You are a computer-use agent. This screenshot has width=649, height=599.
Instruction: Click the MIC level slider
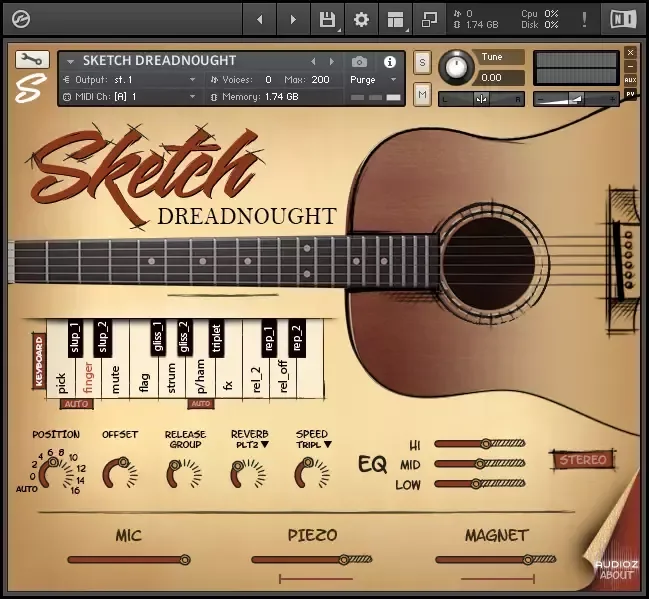129,560
